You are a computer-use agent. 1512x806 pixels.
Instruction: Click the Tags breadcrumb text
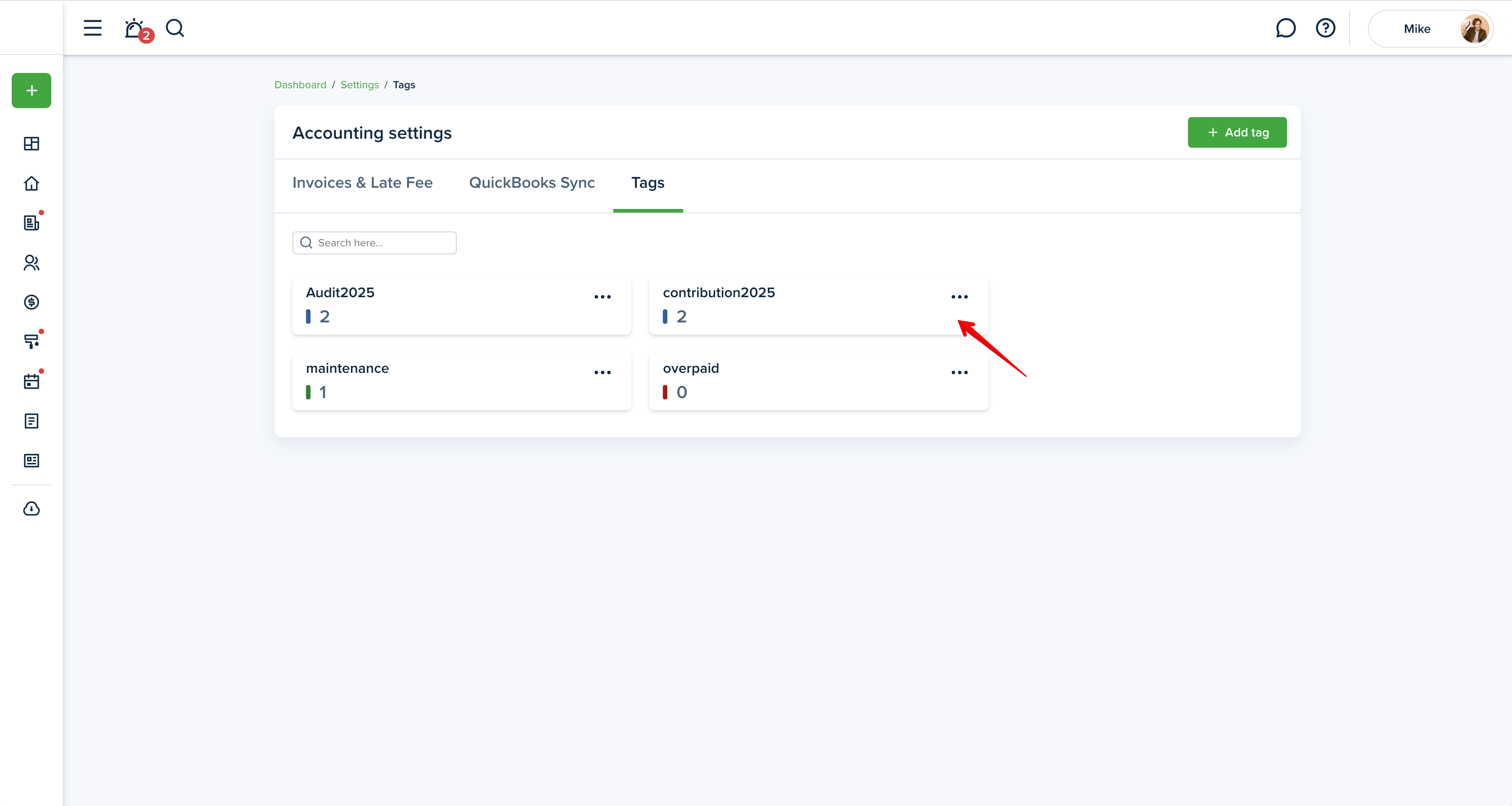(x=404, y=85)
